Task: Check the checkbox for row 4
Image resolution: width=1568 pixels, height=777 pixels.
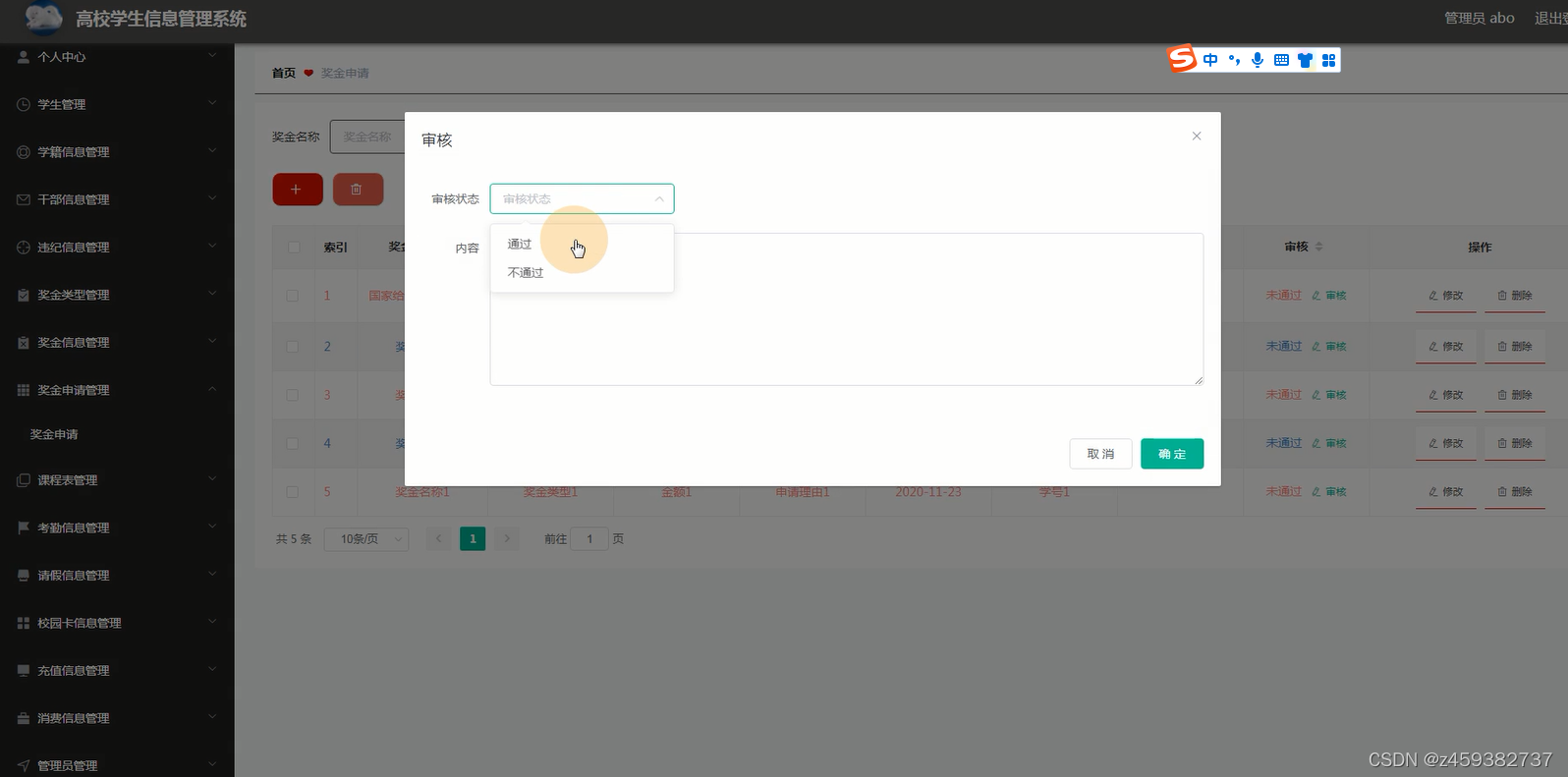Action: (292, 443)
